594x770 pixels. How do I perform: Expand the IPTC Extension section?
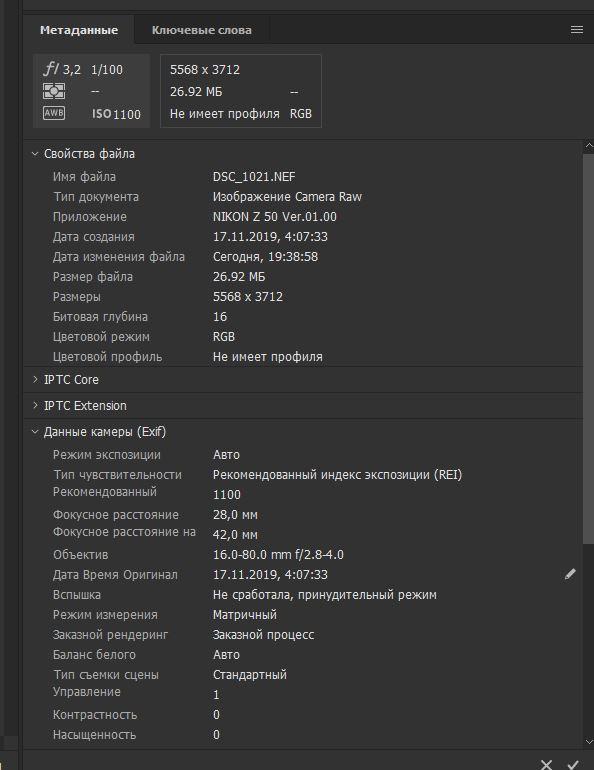[x=35, y=405]
